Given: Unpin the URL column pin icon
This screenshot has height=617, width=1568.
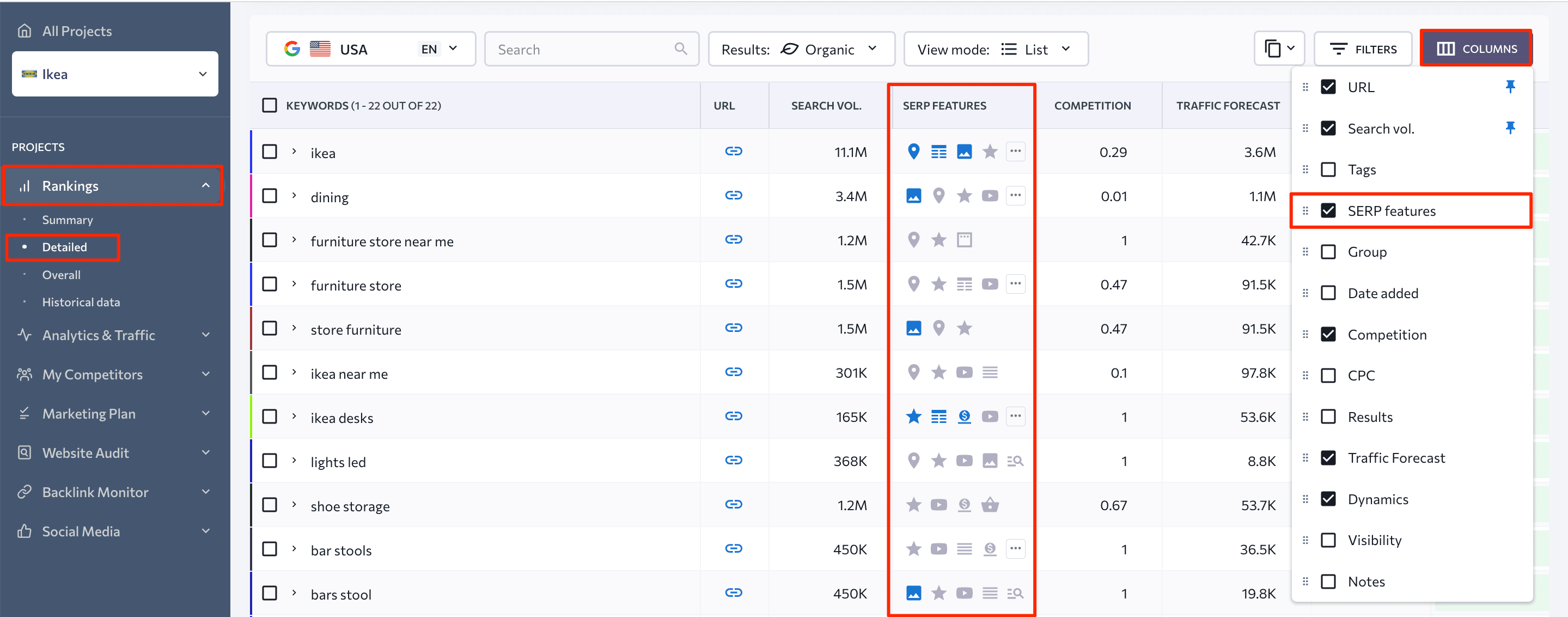Looking at the screenshot, I should 1510,87.
